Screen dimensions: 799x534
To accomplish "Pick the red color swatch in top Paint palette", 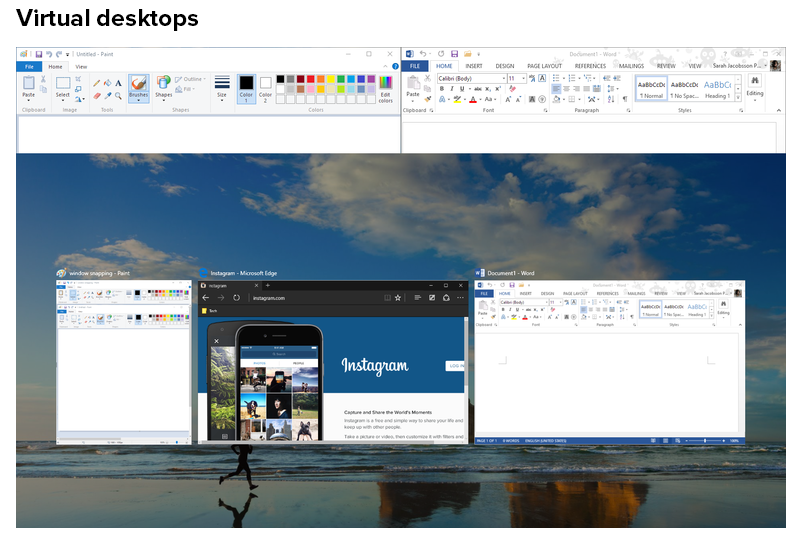I will pyautogui.click(x=310, y=79).
